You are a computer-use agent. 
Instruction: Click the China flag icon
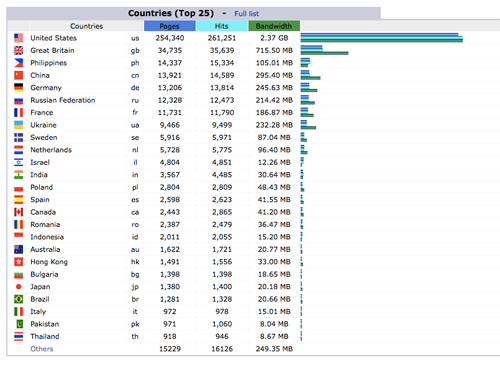(19, 75)
